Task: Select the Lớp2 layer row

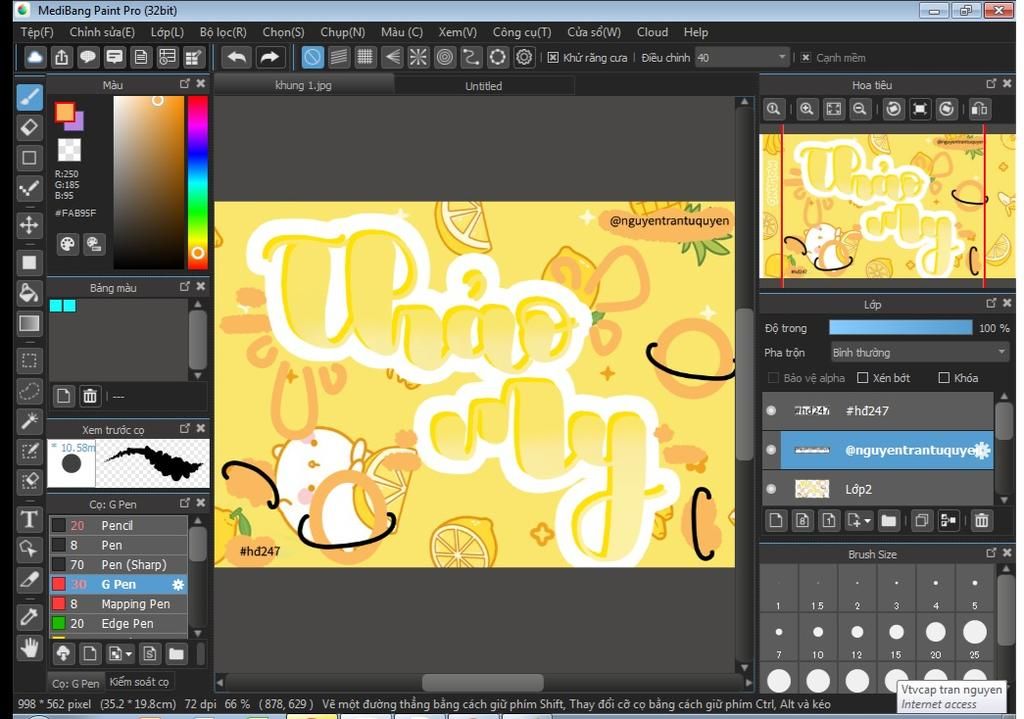Action: [878, 489]
